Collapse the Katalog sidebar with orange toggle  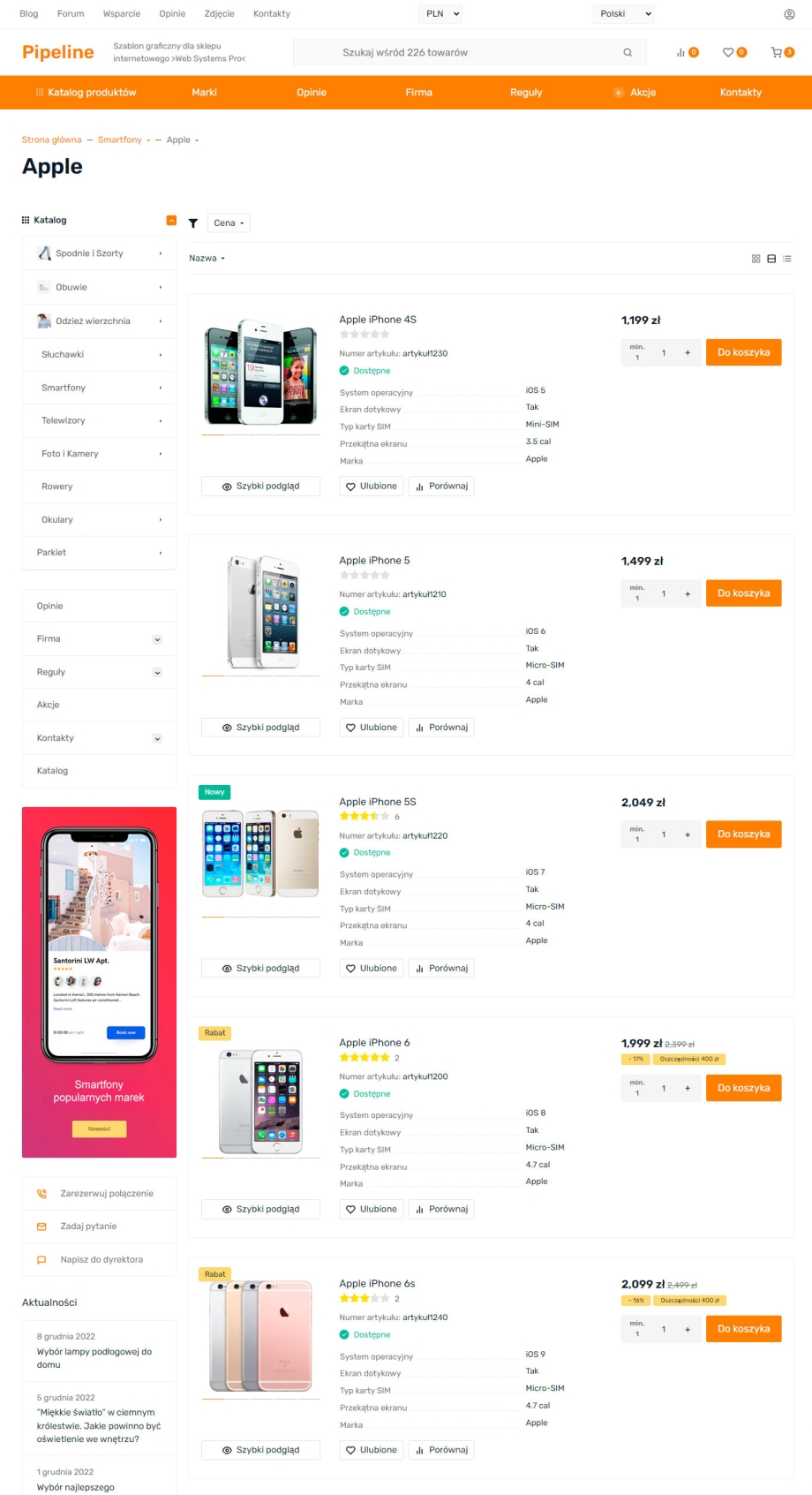click(171, 220)
